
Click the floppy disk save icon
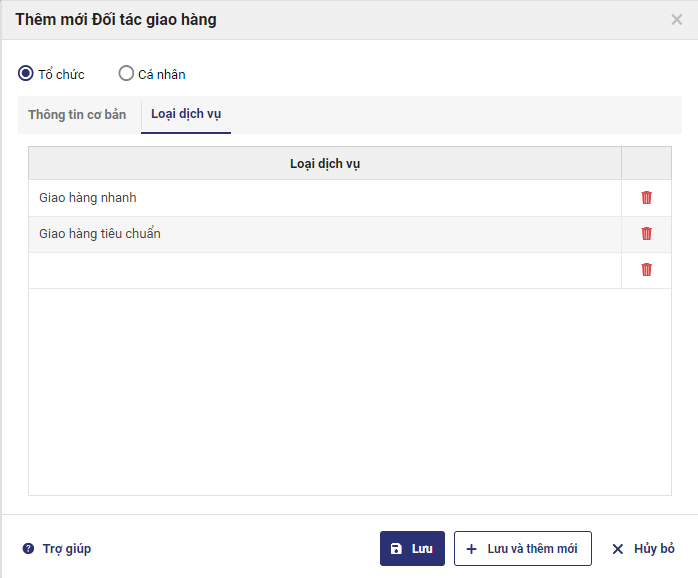coord(396,549)
